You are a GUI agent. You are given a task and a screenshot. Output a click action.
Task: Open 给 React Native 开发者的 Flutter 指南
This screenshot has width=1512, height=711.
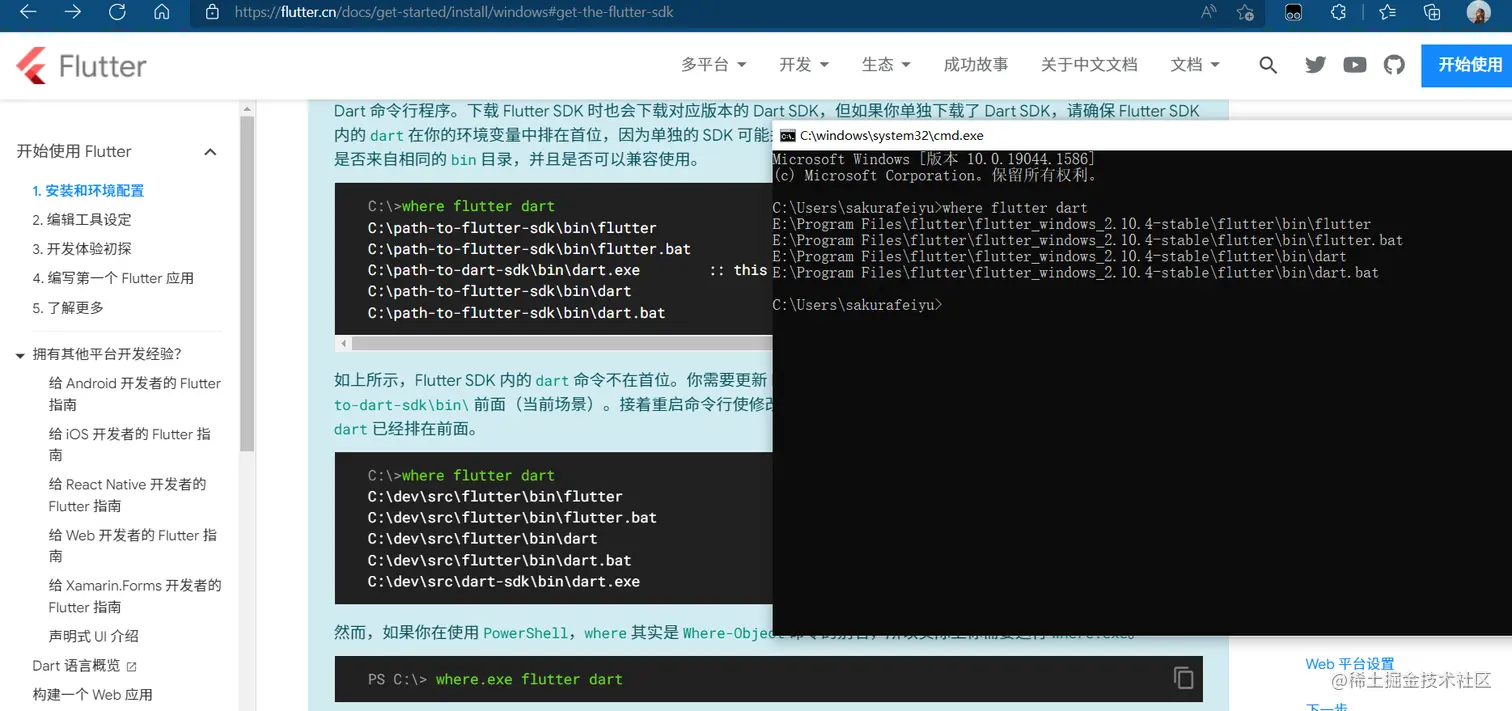[127, 495]
